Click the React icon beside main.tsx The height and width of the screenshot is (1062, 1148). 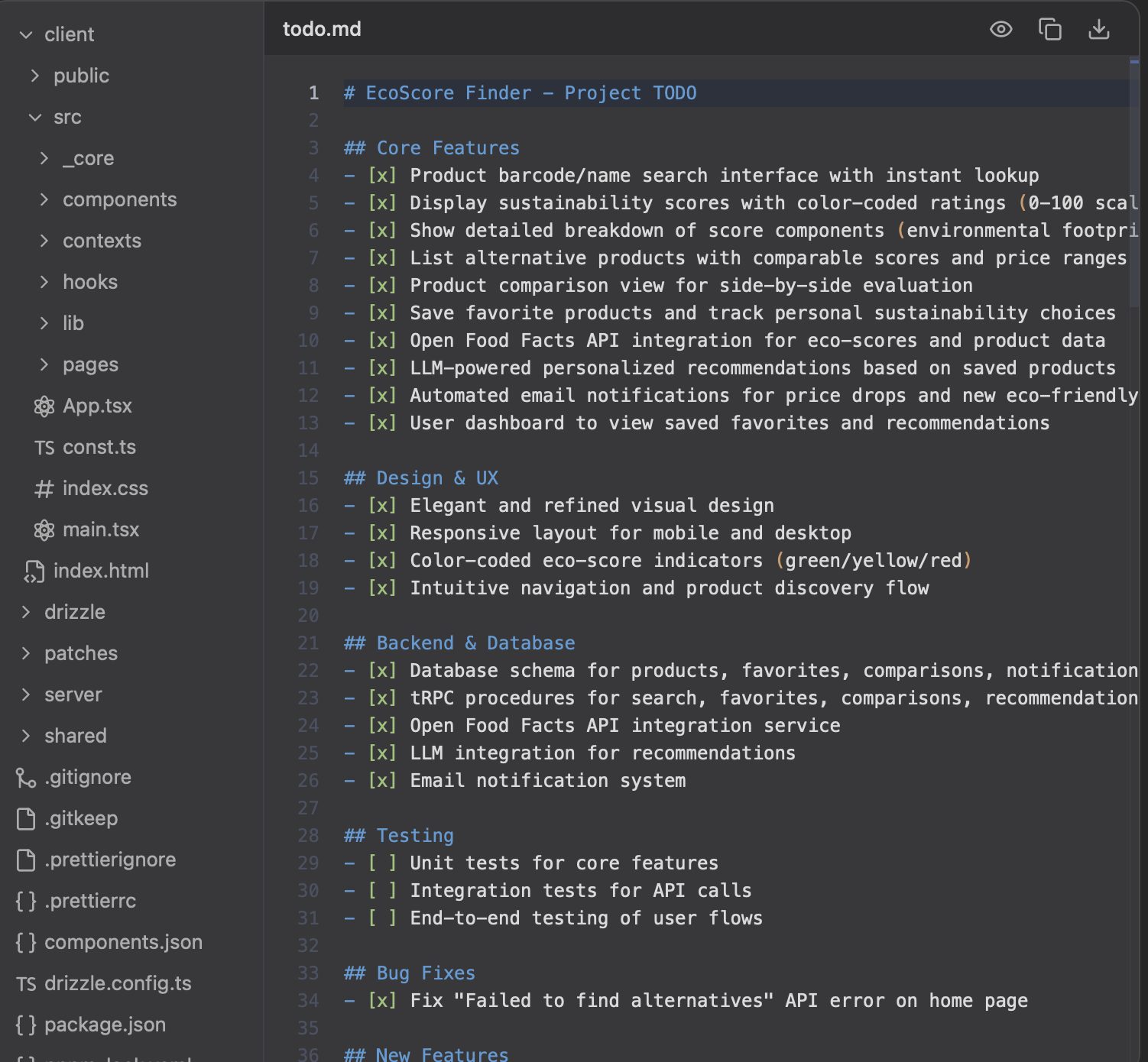(44, 530)
